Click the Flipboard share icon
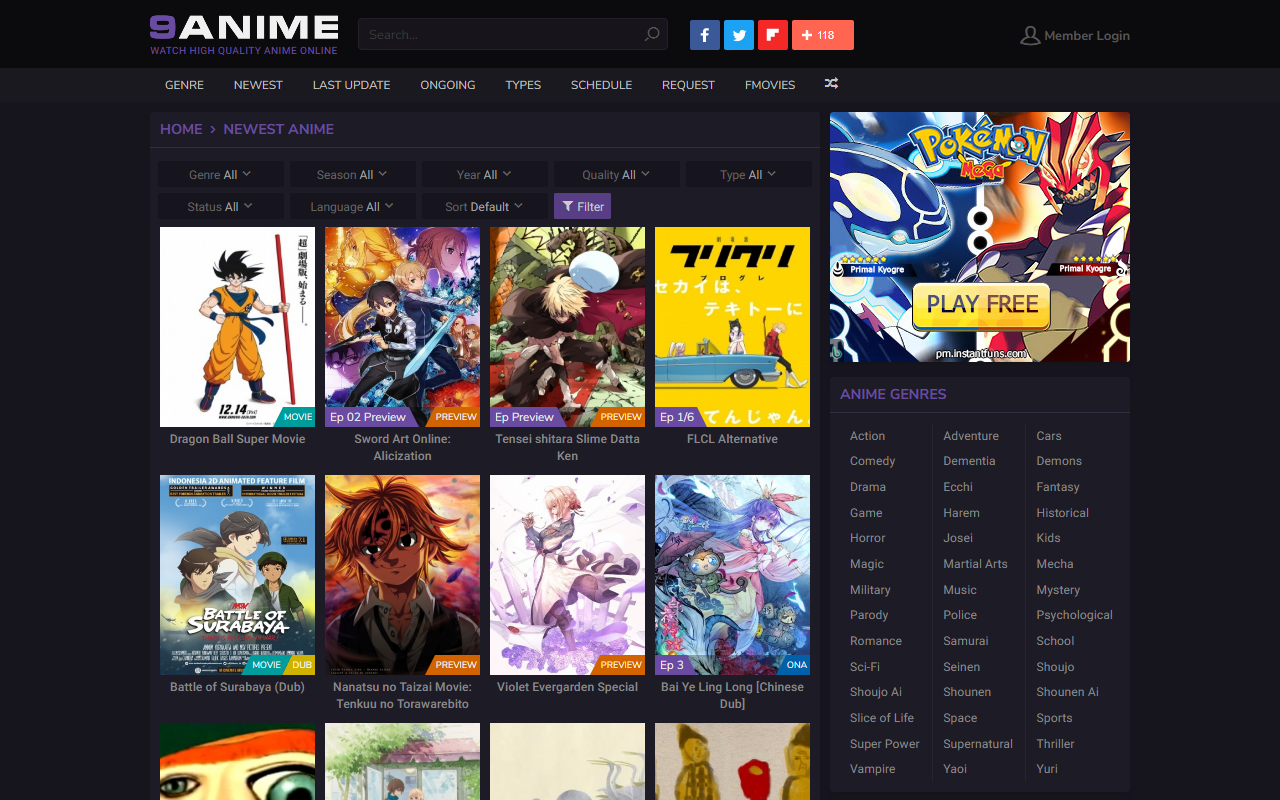1280x800 pixels. 773,35
